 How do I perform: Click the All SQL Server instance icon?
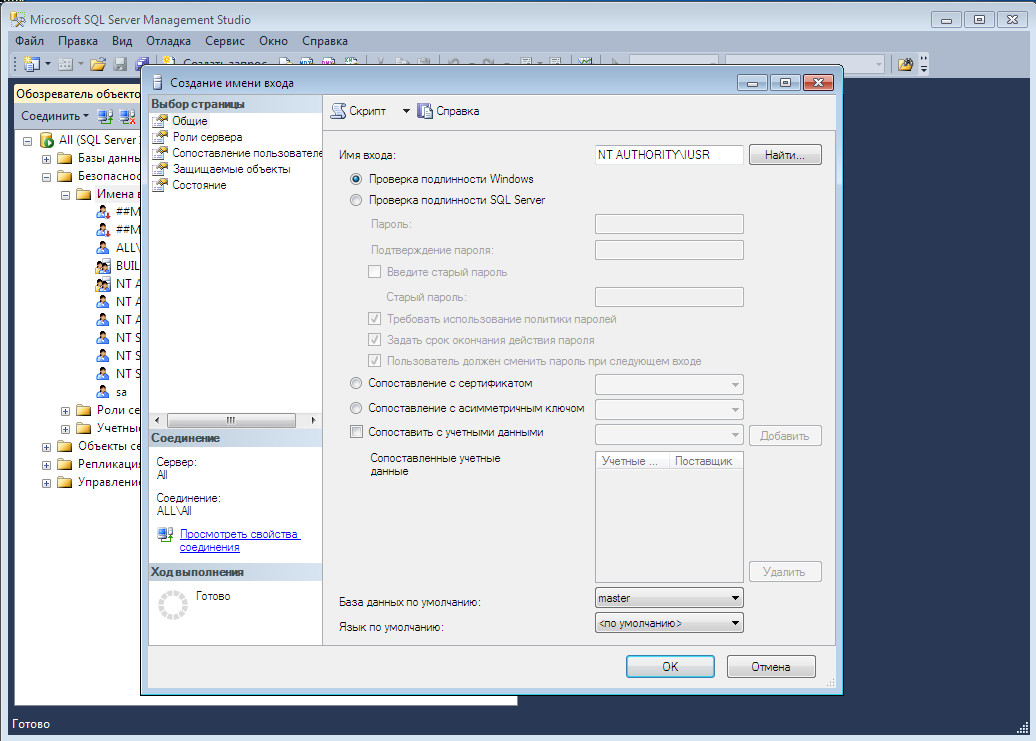[46, 140]
